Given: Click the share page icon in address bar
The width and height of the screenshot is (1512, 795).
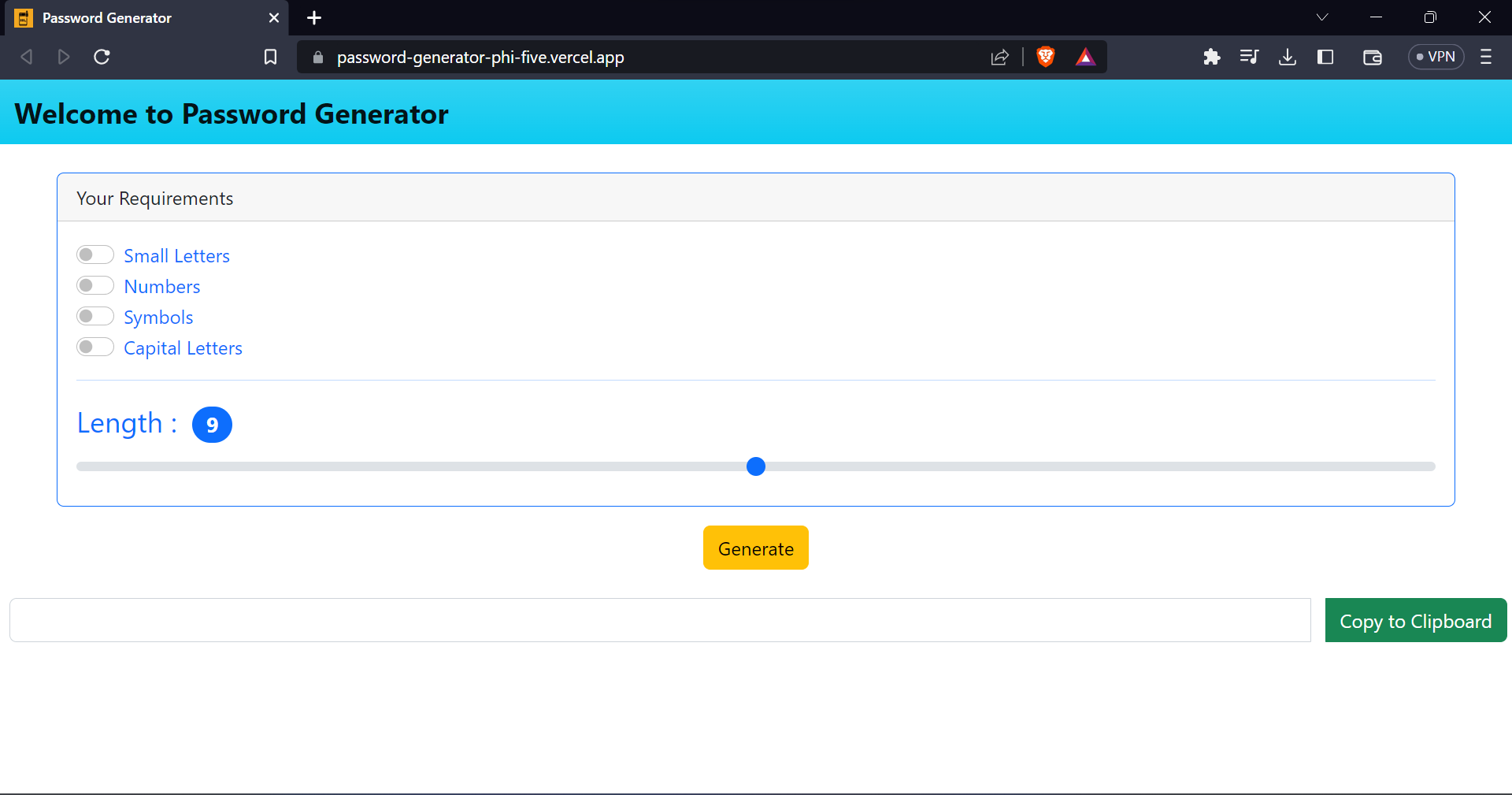Looking at the screenshot, I should point(999,57).
